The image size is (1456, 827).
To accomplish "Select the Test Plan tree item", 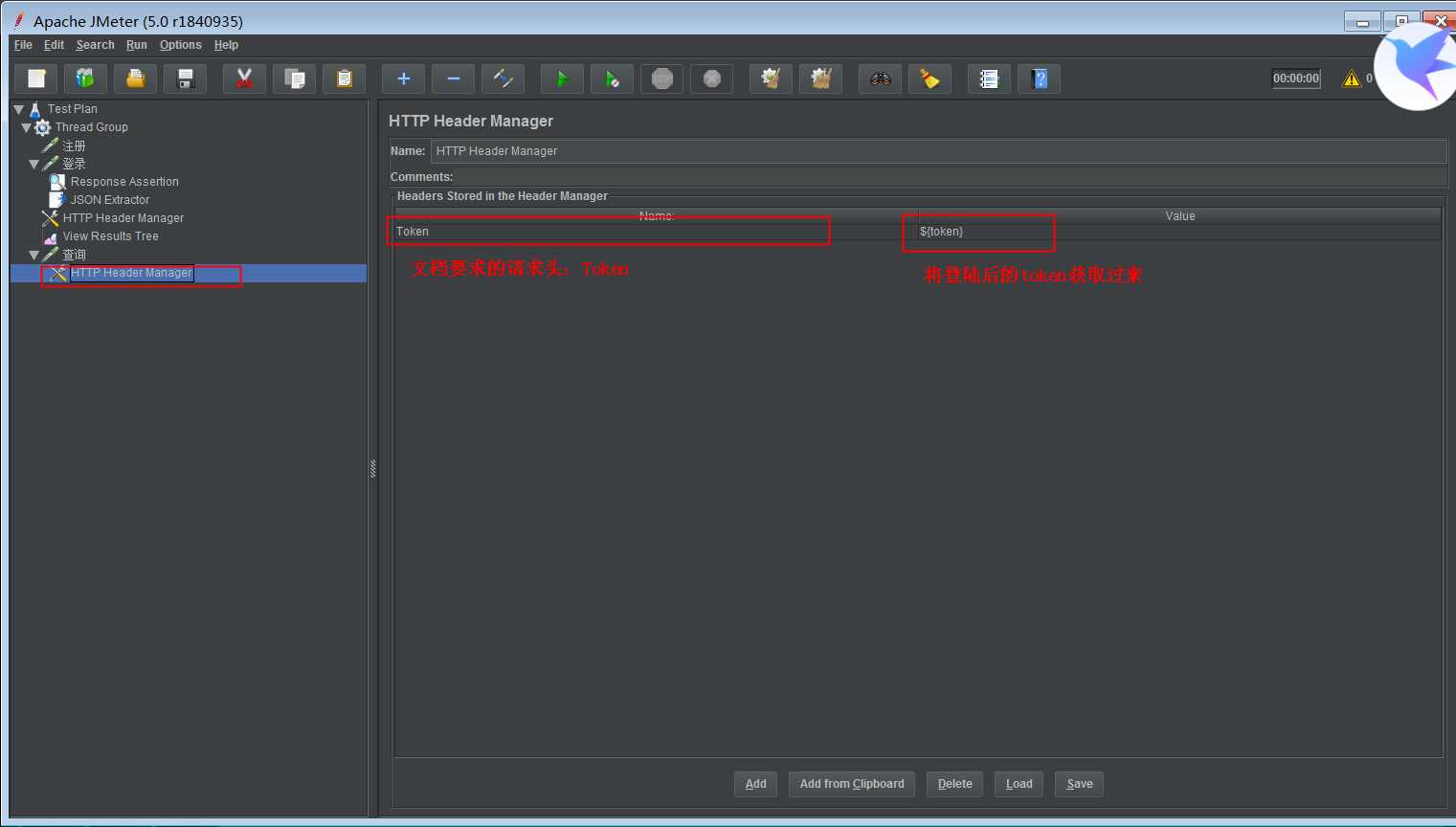I will point(72,109).
